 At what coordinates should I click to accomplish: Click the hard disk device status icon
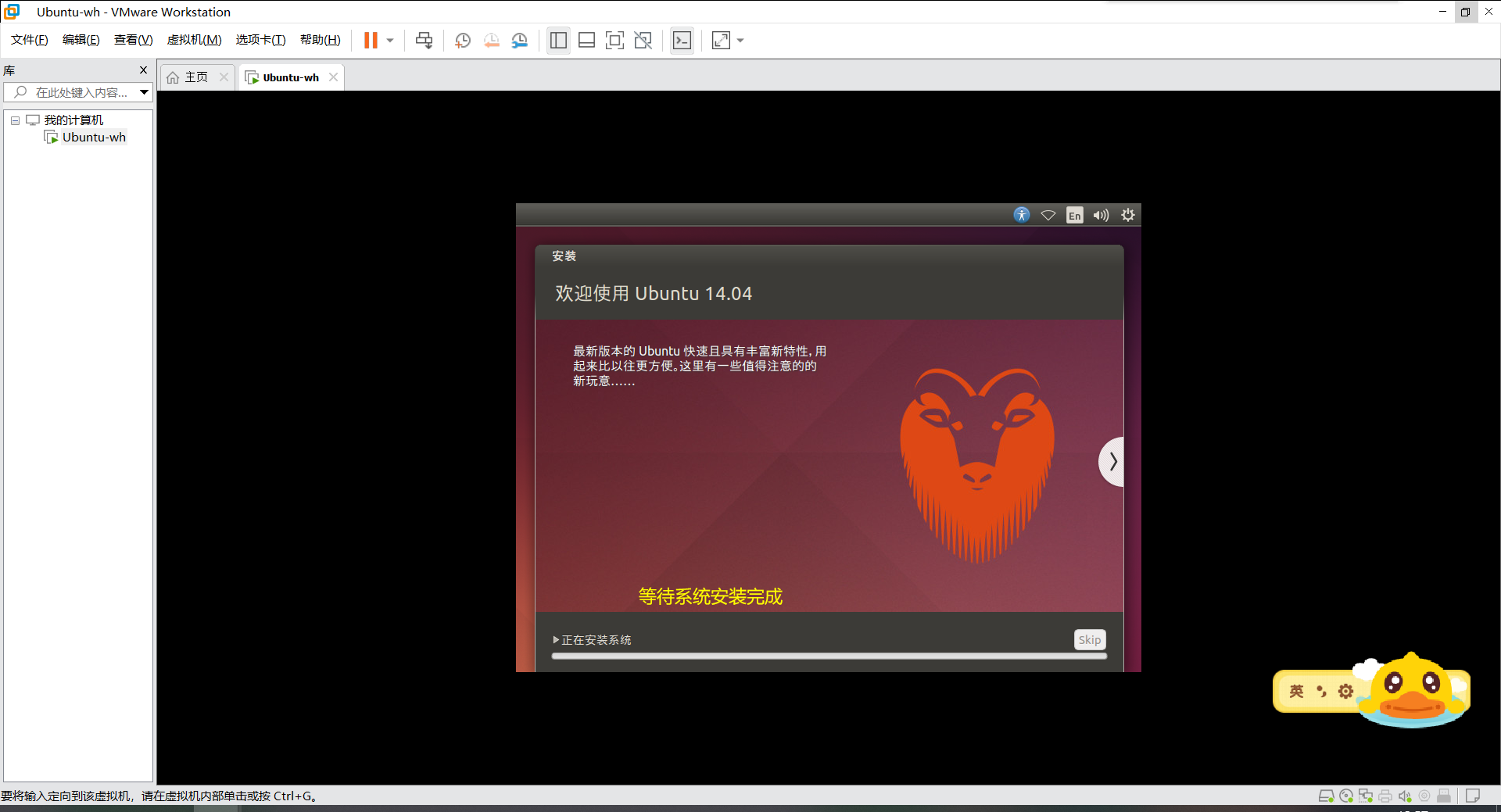pos(1327,796)
